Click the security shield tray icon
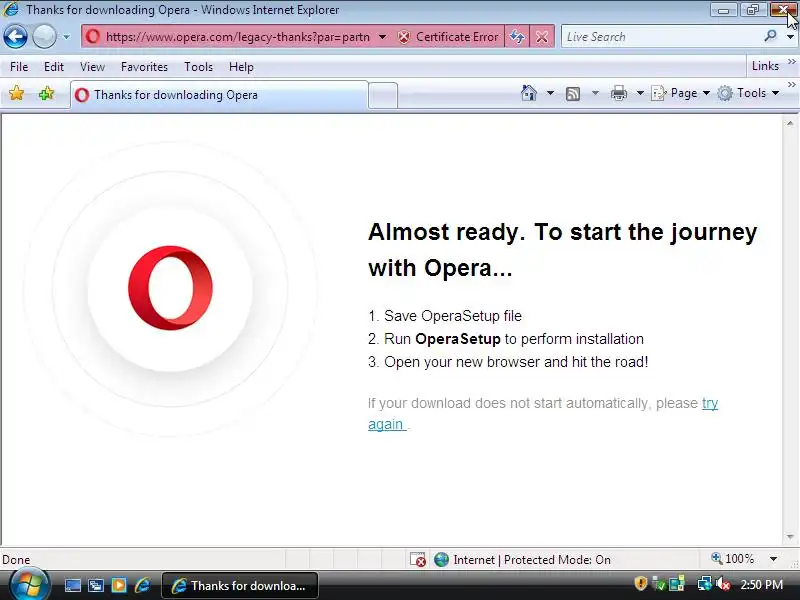This screenshot has height=600, width=800. click(x=640, y=583)
